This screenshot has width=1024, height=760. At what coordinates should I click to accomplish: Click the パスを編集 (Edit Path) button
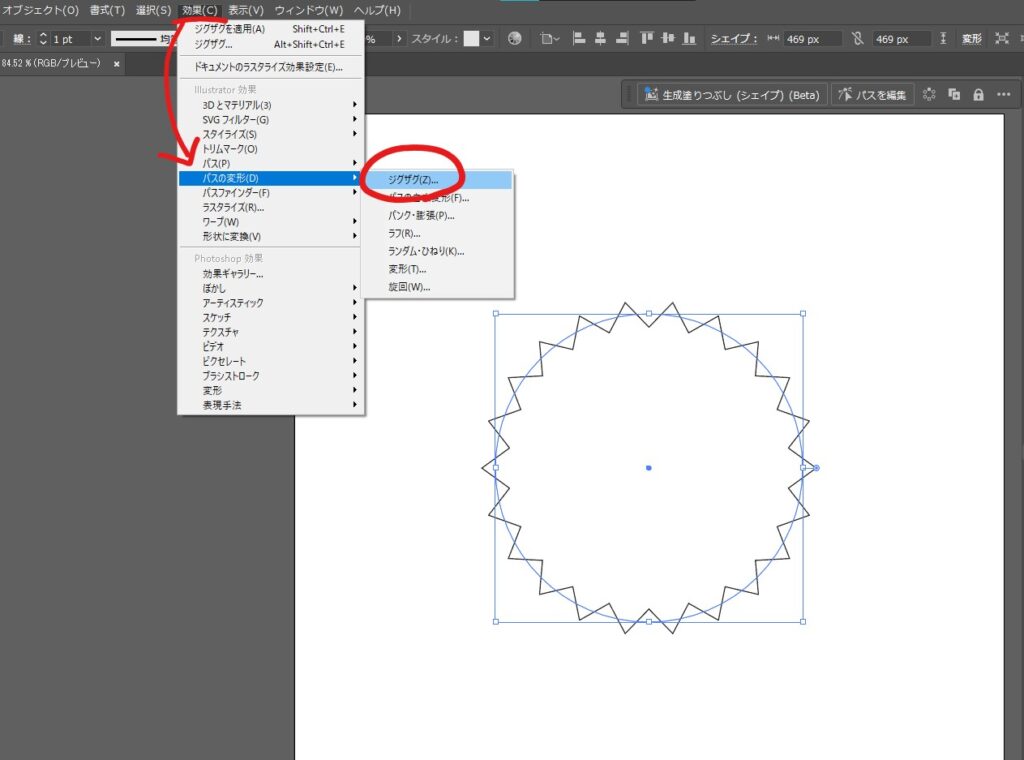pos(872,95)
